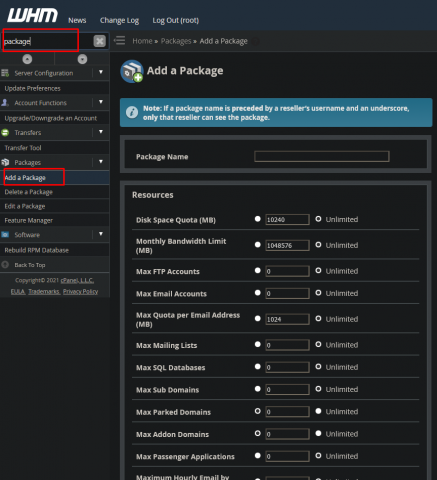This screenshot has width=437, height=480.
Task: Clear the sidebar search with X icon
Action: pos(99,41)
